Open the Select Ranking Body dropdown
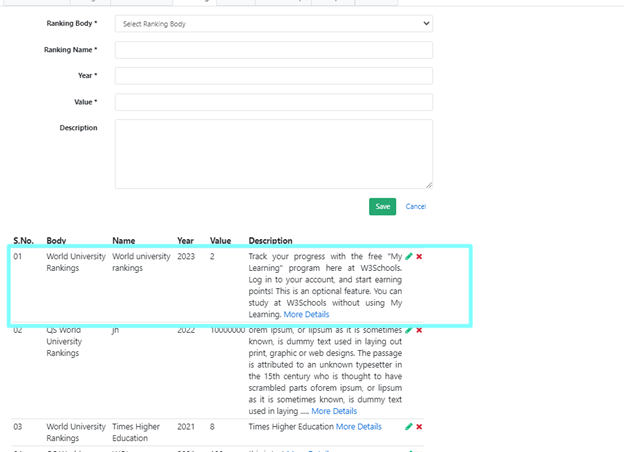The image size is (624, 452). pos(274,23)
